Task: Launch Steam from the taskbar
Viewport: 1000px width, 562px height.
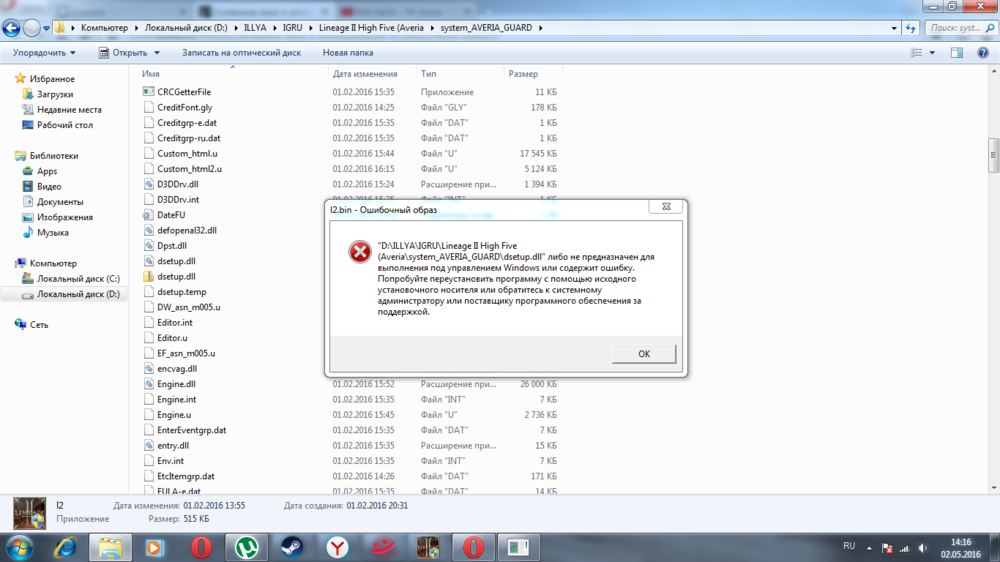Action: point(292,547)
